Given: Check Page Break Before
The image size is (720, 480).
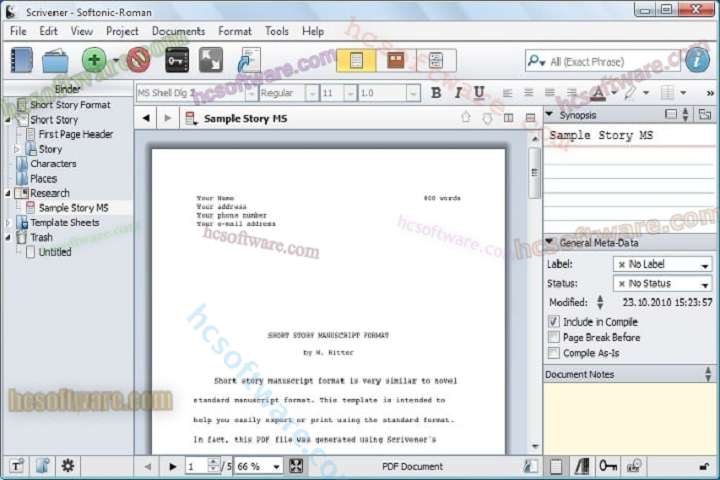Looking at the screenshot, I should point(553,337).
